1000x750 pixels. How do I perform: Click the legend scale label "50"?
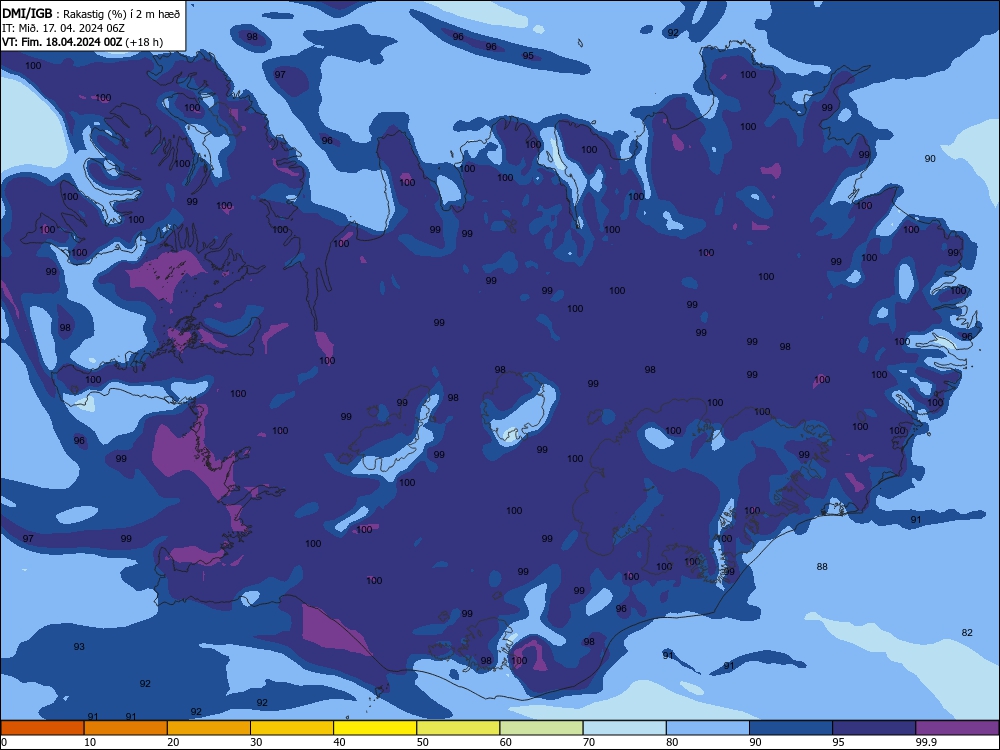[x=422, y=742]
